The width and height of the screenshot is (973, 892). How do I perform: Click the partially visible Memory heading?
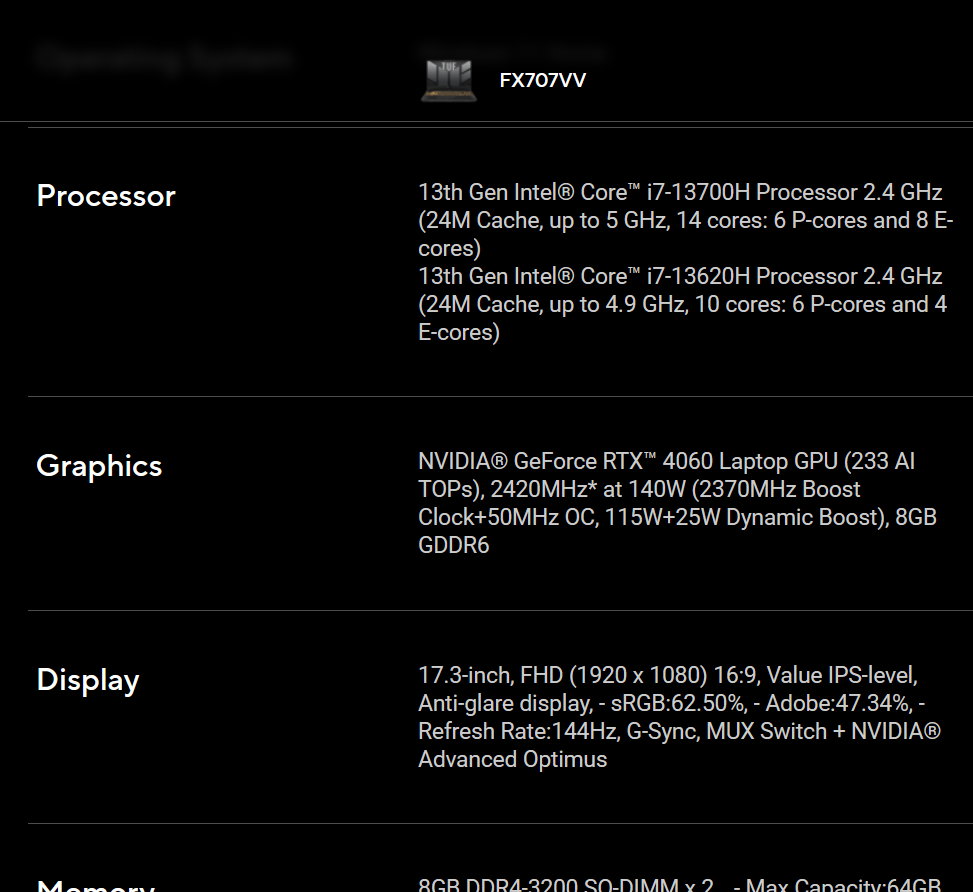tap(96, 884)
